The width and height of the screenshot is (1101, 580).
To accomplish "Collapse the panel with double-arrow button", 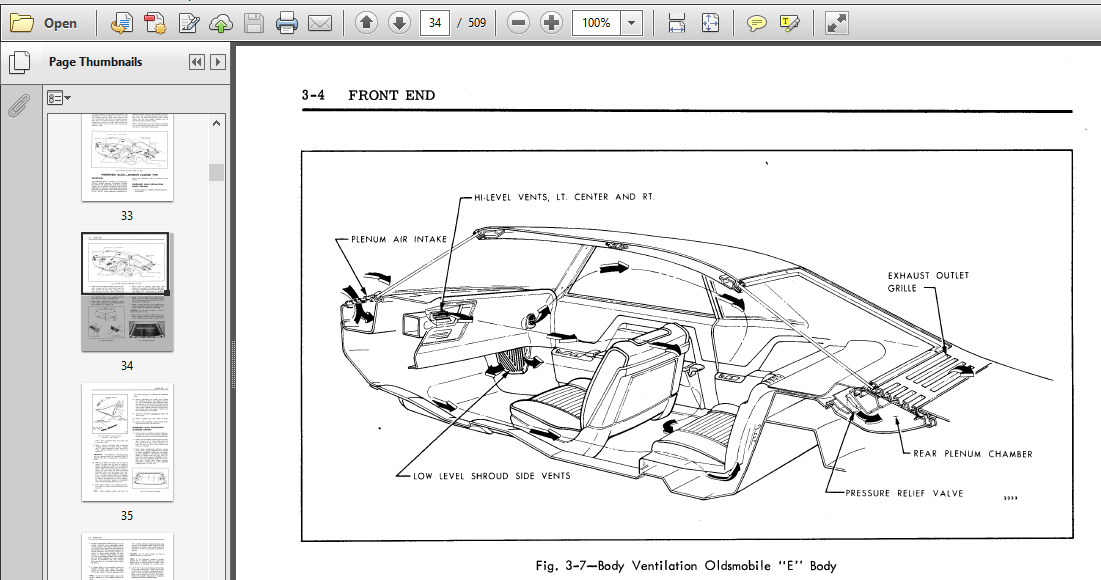I will (x=197, y=62).
